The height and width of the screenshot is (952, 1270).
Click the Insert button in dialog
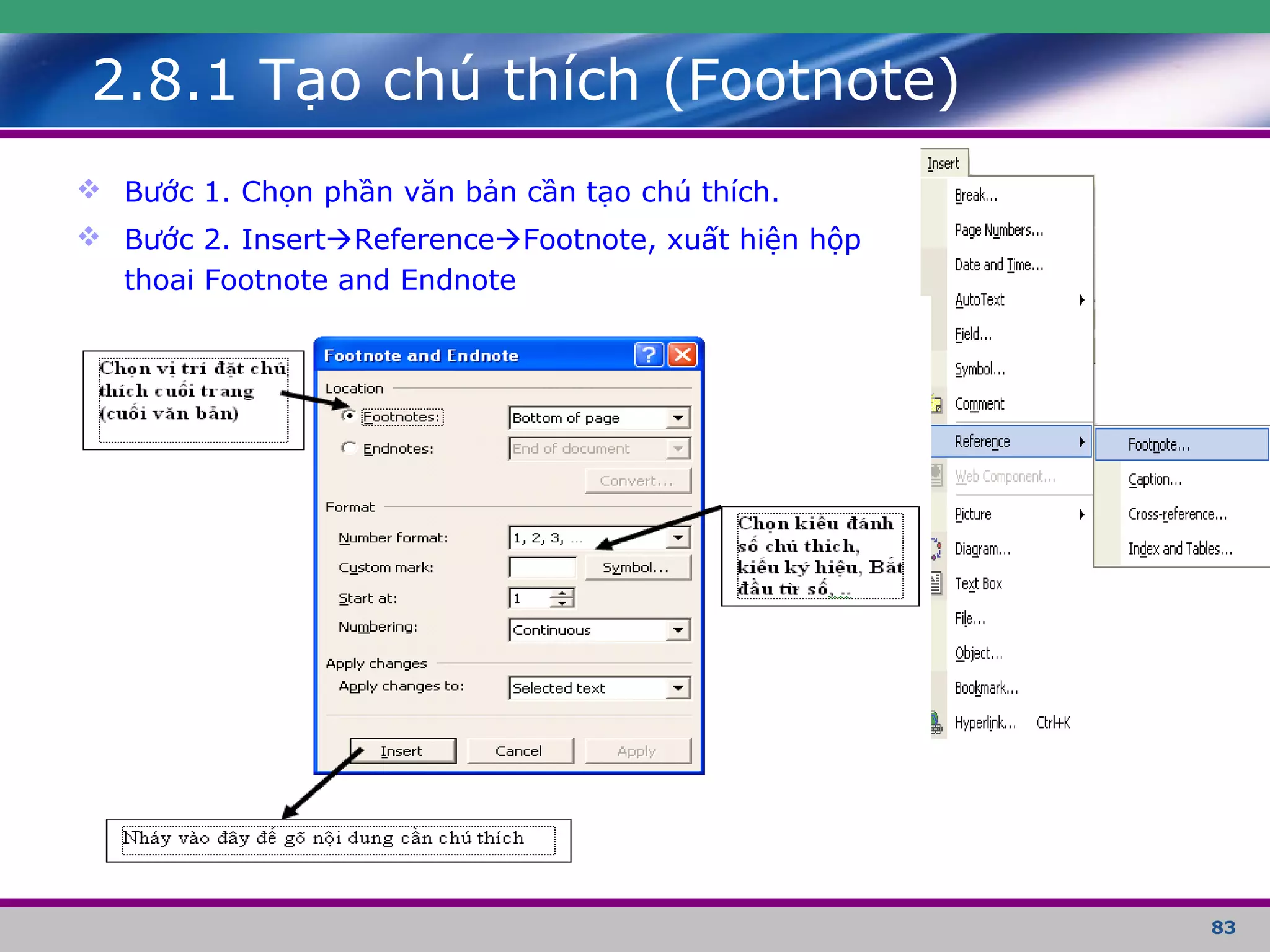[x=402, y=751]
